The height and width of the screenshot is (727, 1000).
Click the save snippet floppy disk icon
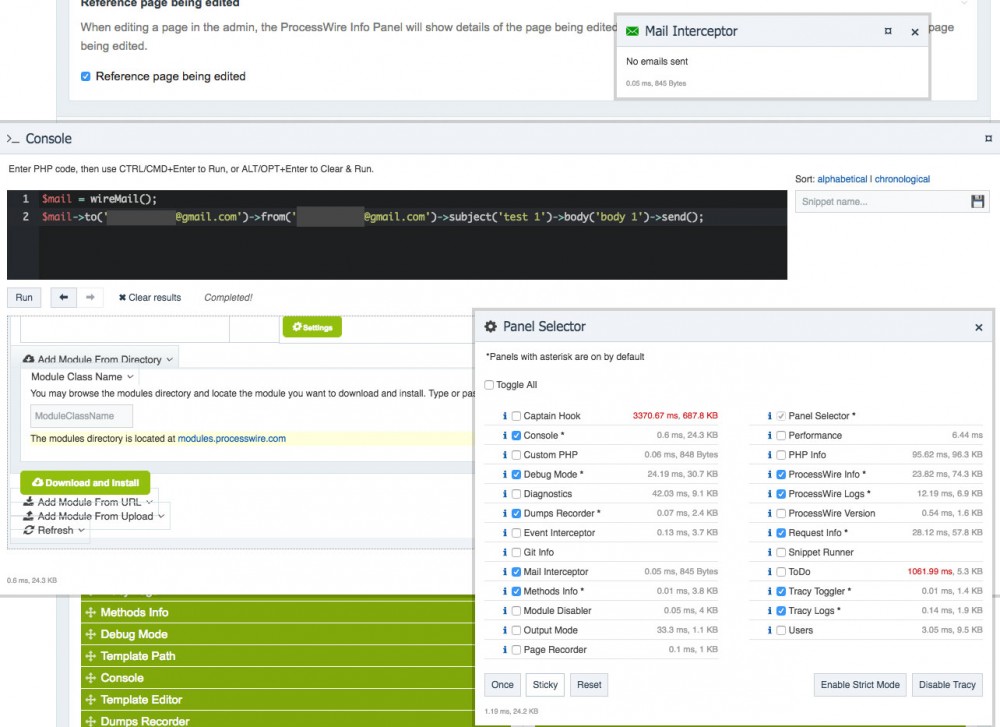coord(978,202)
